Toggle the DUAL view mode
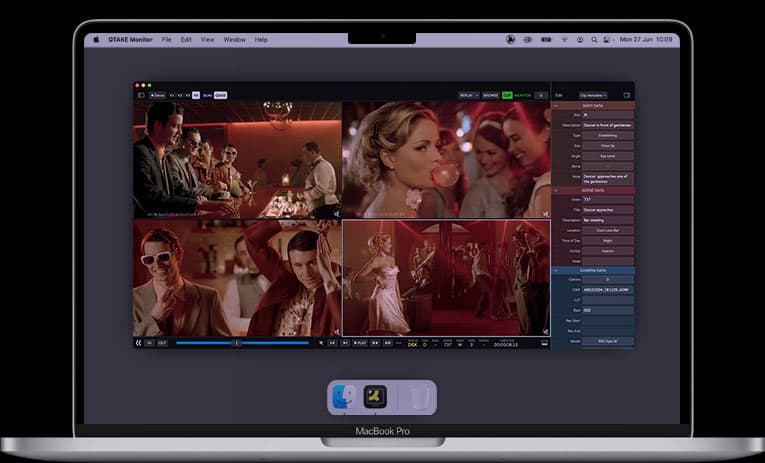 coord(207,95)
